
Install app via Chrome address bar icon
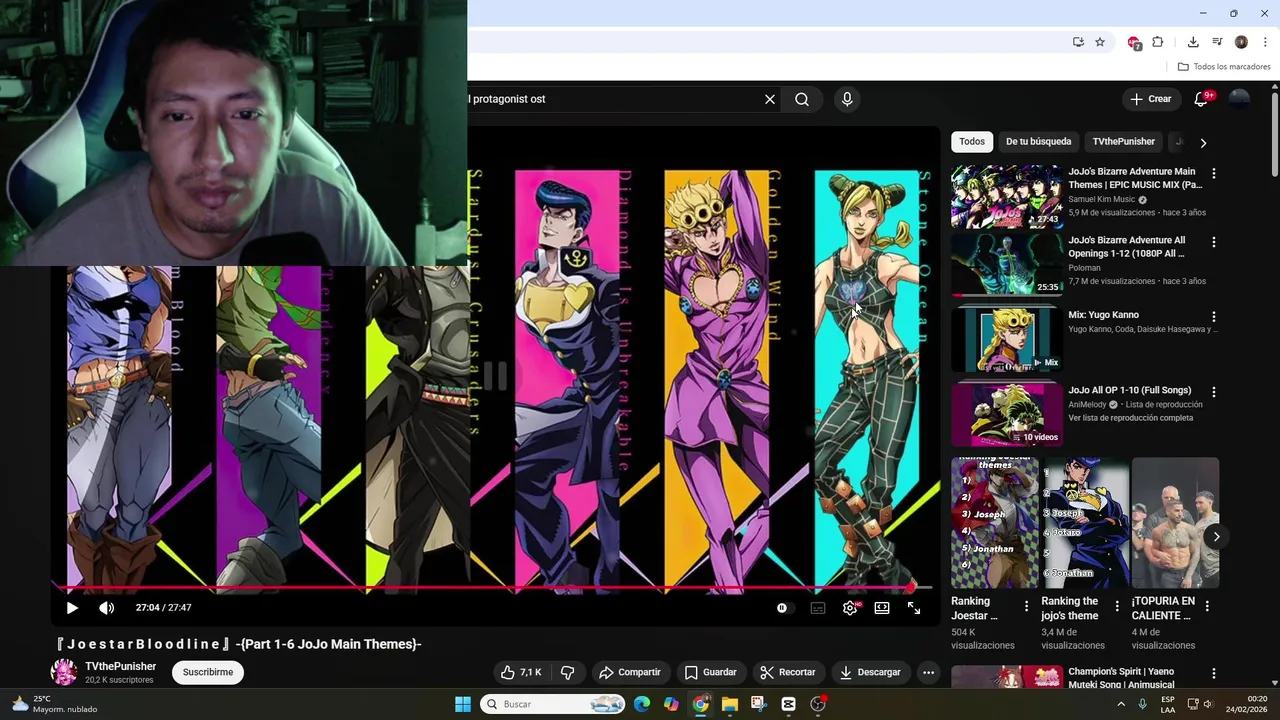point(1078,42)
